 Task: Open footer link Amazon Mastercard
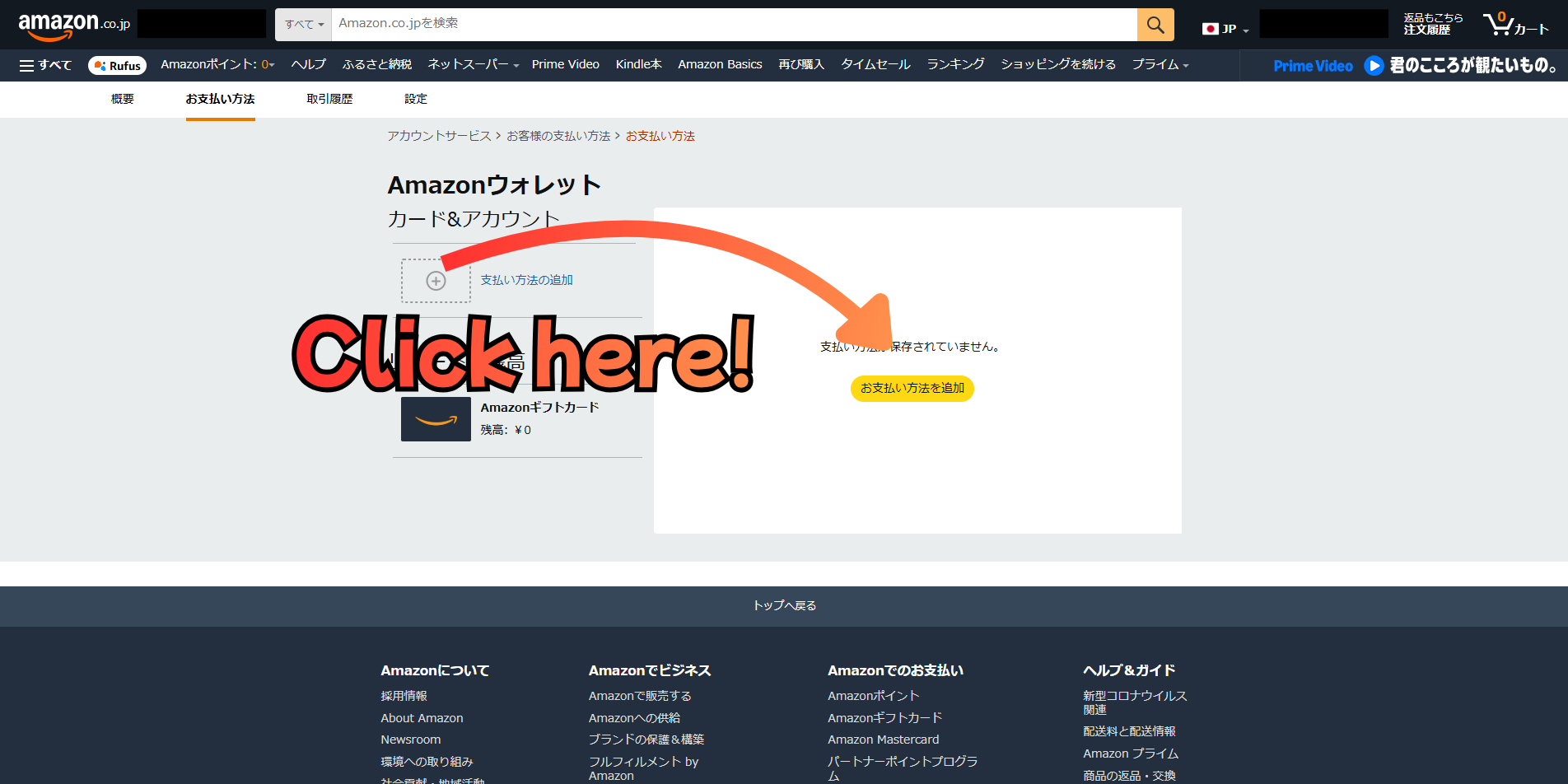(883, 740)
